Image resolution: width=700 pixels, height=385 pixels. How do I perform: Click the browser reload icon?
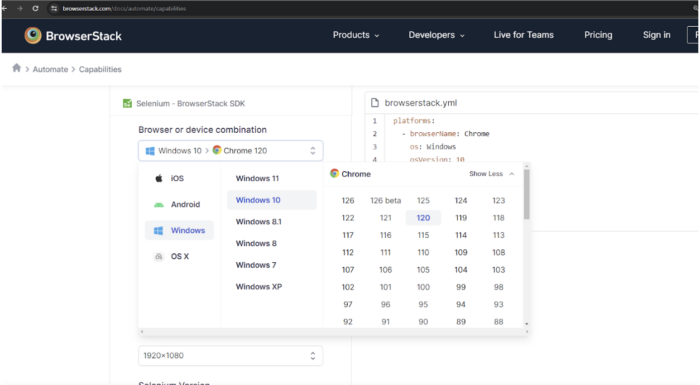tap(35, 8)
